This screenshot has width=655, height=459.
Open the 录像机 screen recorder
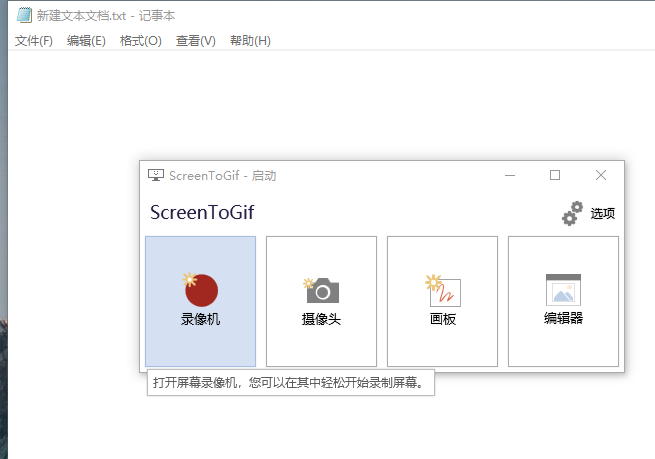coord(201,301)
